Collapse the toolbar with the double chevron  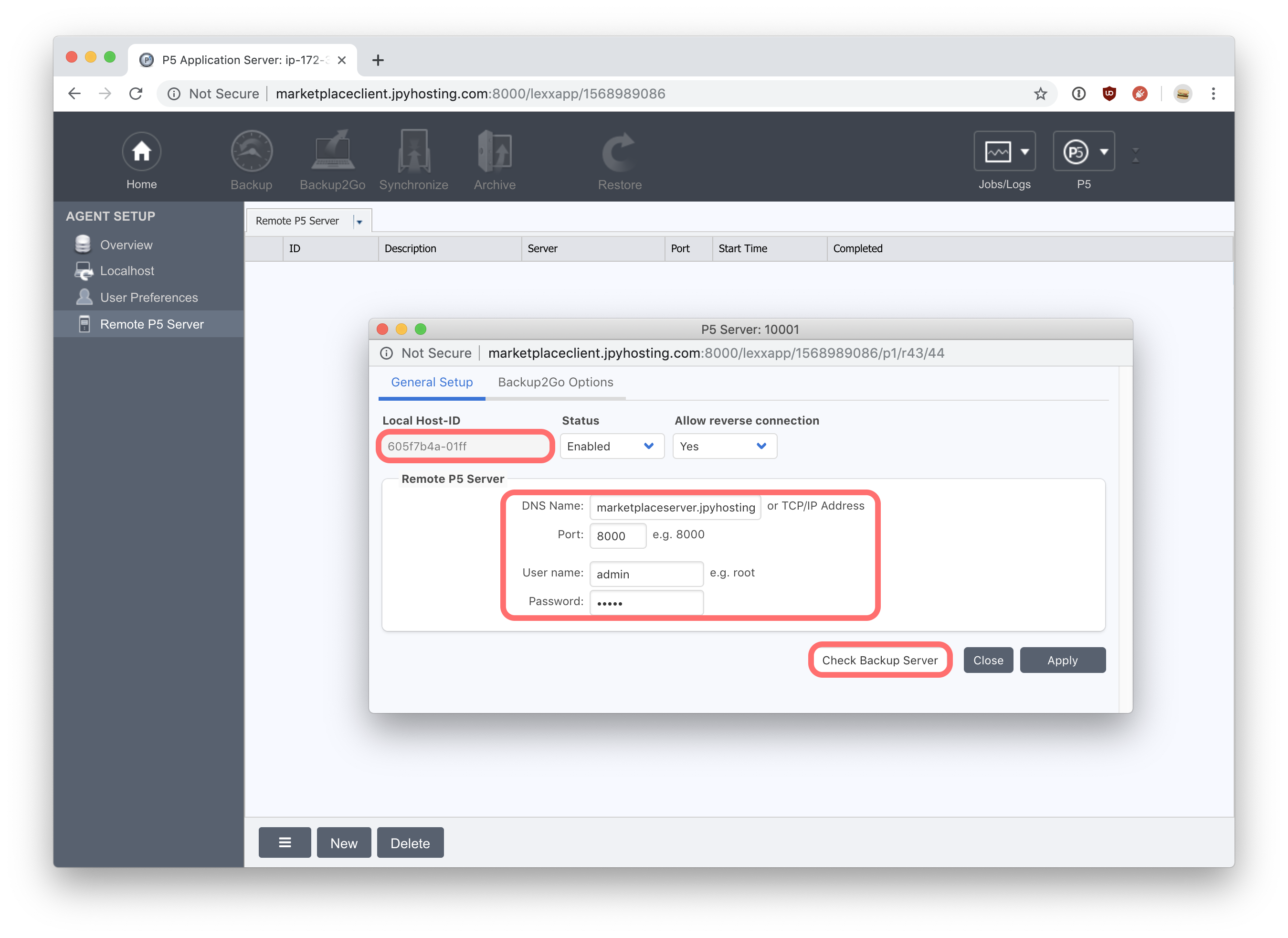(x=1136, y=155)
